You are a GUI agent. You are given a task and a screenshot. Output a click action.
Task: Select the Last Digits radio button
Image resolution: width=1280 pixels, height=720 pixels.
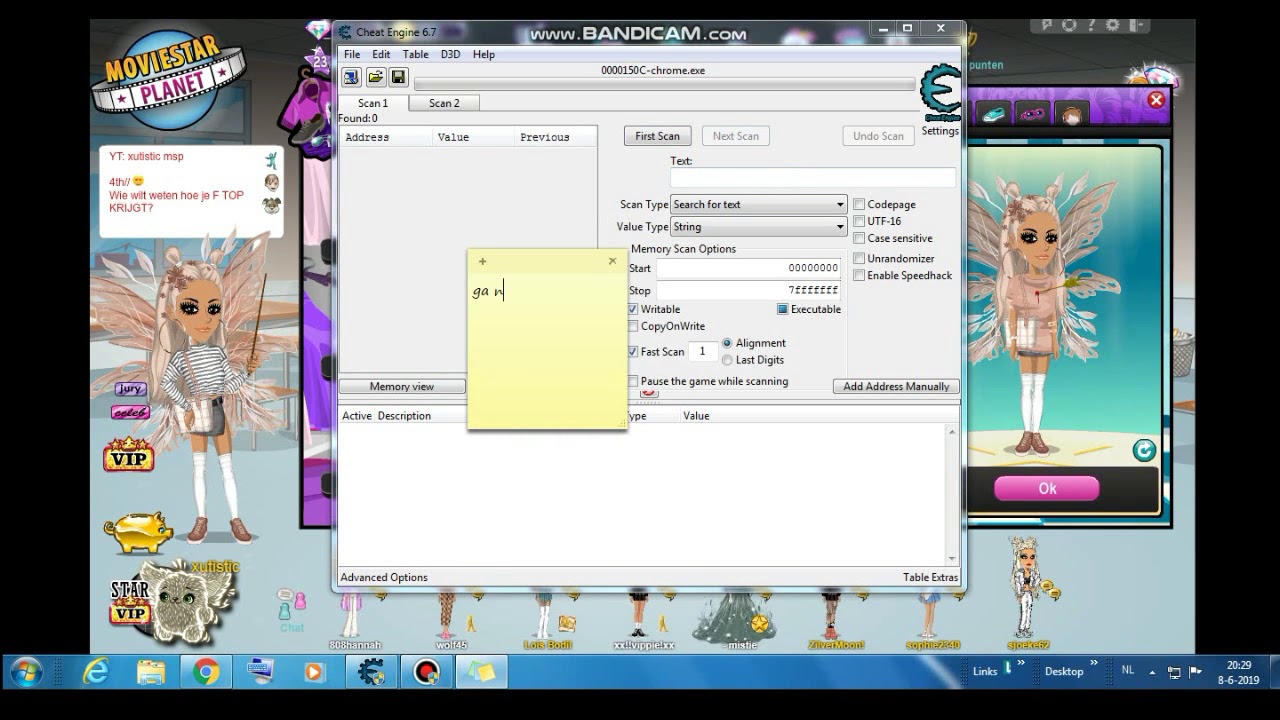(x=727, y=360)
